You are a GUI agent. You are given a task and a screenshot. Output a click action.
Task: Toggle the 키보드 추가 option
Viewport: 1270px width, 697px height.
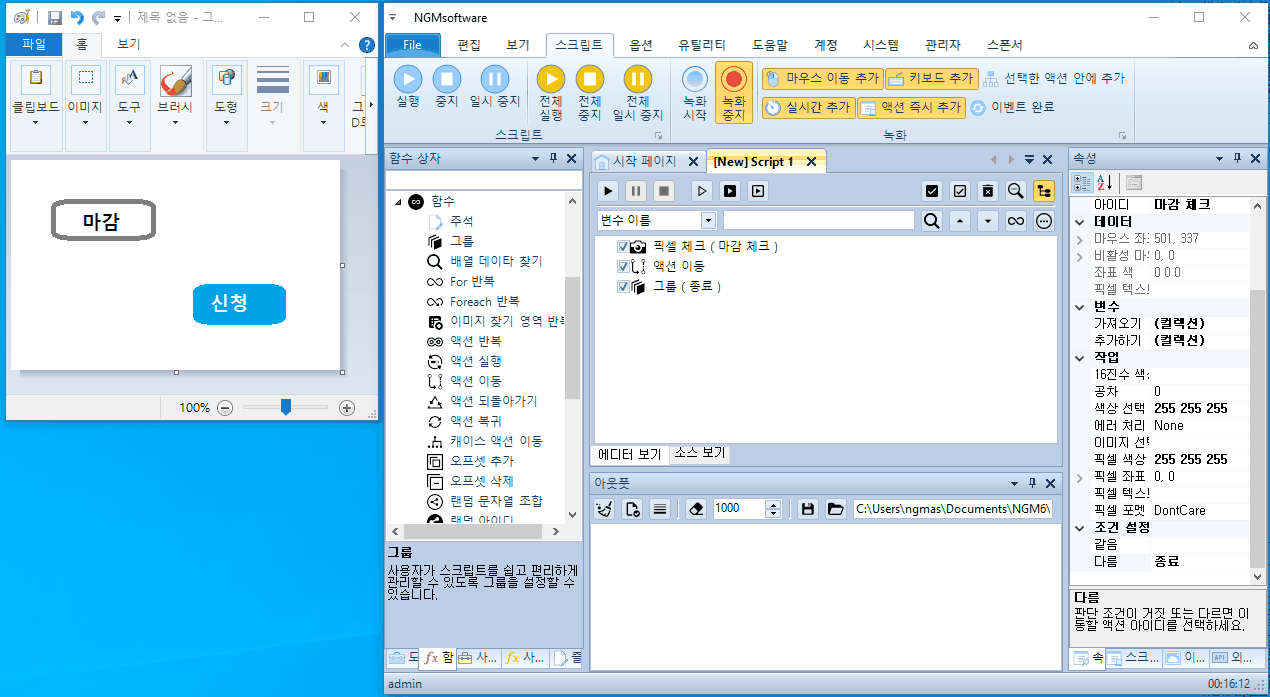(x=930, y=78)
